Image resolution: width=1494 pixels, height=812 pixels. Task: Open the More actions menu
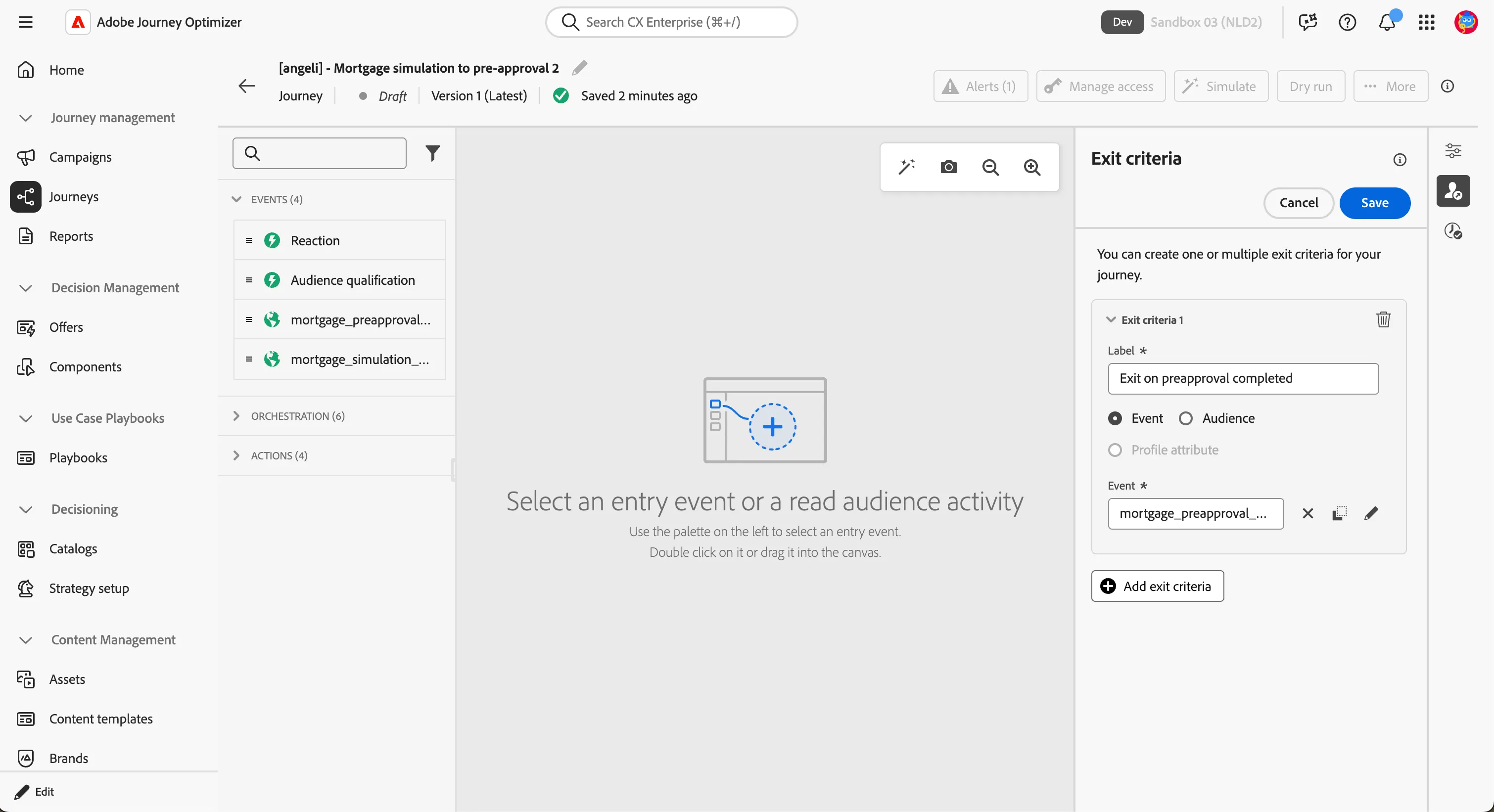[x=1390, y=86]
